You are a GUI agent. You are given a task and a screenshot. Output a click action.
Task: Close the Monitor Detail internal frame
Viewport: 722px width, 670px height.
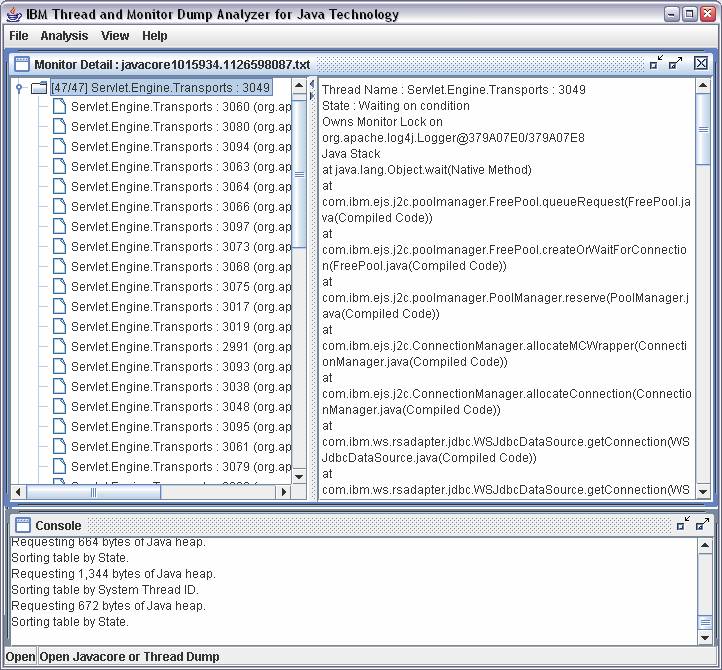(700, 63)
